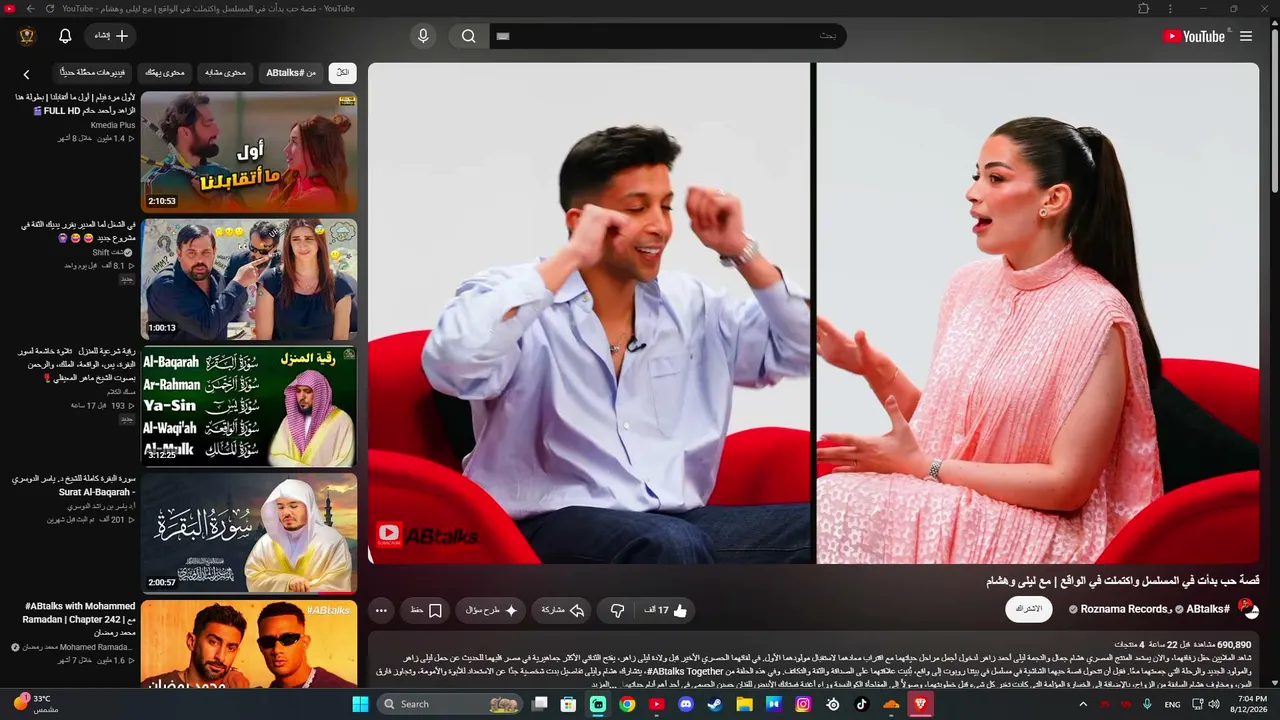Viewport: 1280px width, 720px height.
Task: Open the ABtalks Mohamed Ramadan thumbnail
Action: pyautogui.click(x=249, y=644)
